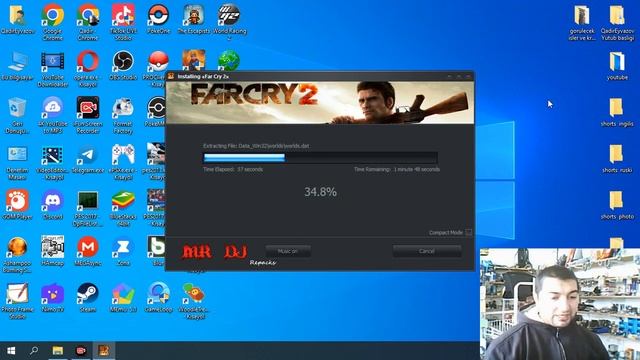Minimize the Far Cry 2 installer window
Image resolution: width=640 pixels, height=360 pixels.
(449, 76)
